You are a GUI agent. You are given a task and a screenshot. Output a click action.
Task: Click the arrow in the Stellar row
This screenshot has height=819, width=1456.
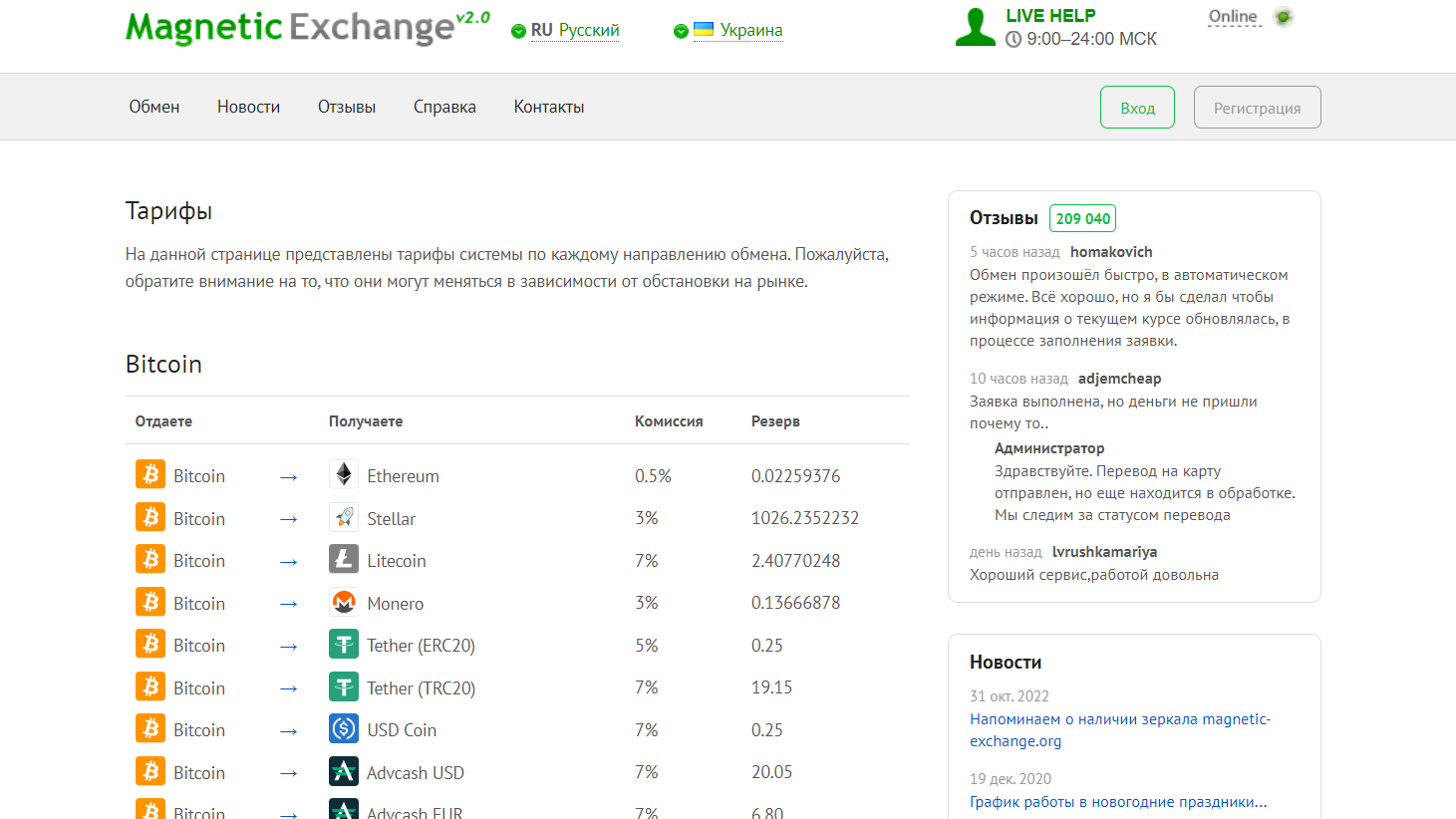[x=289, y=520]
